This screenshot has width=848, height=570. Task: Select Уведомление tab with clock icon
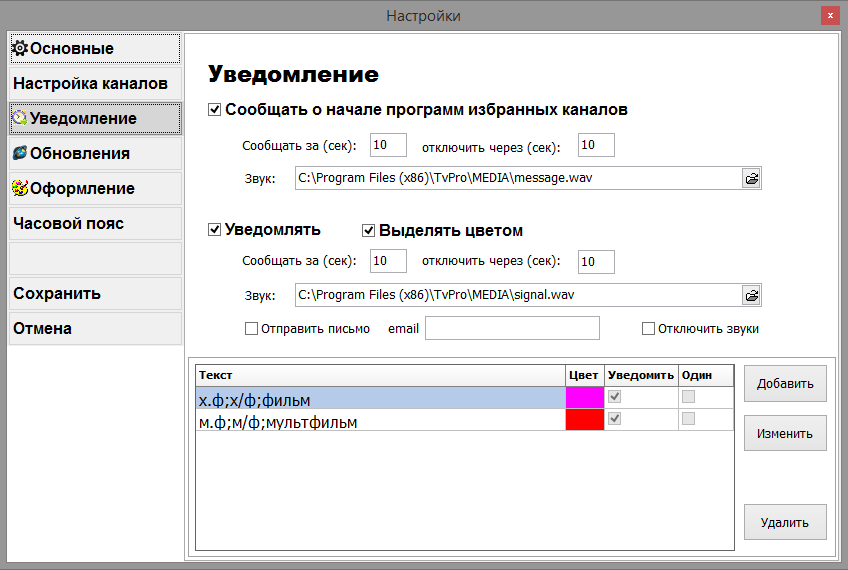[95, 118]
